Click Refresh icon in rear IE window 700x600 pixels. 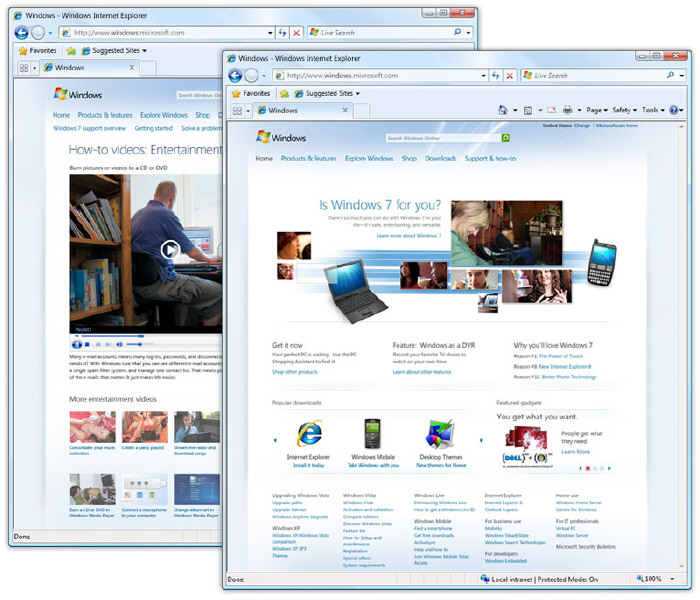282,33
